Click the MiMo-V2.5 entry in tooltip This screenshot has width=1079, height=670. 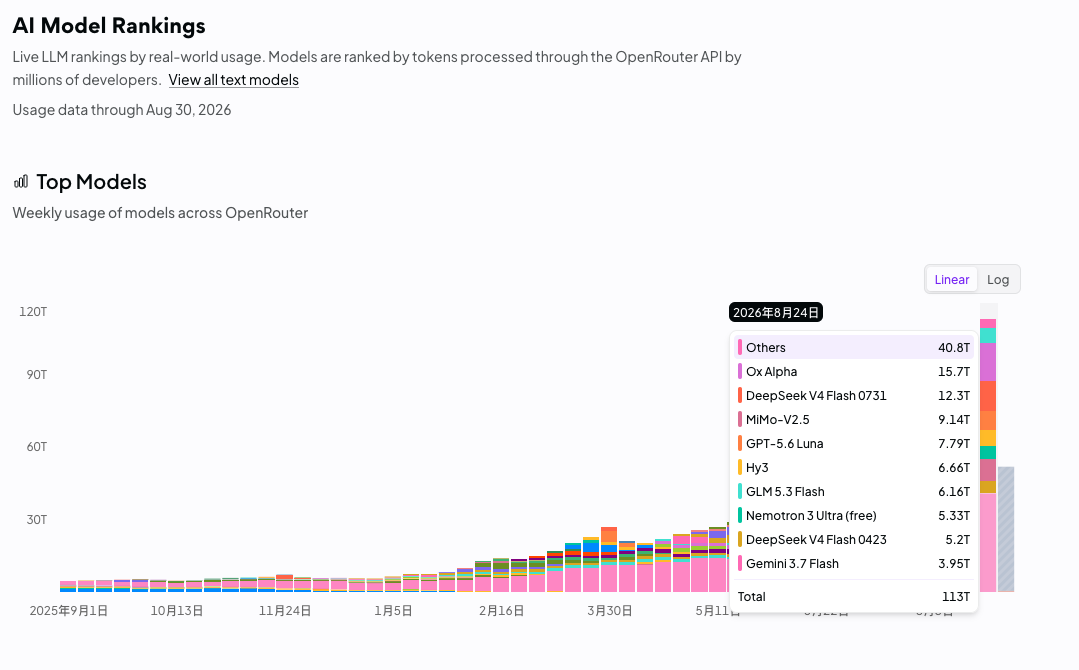[x=853, y=420]
